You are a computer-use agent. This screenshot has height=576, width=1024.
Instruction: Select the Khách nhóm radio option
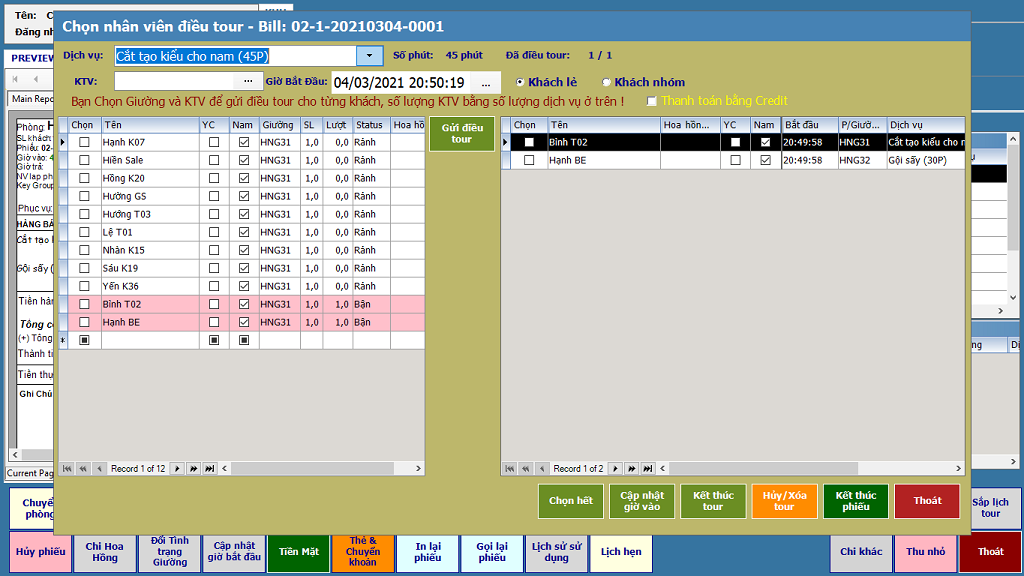click(607, 82)
